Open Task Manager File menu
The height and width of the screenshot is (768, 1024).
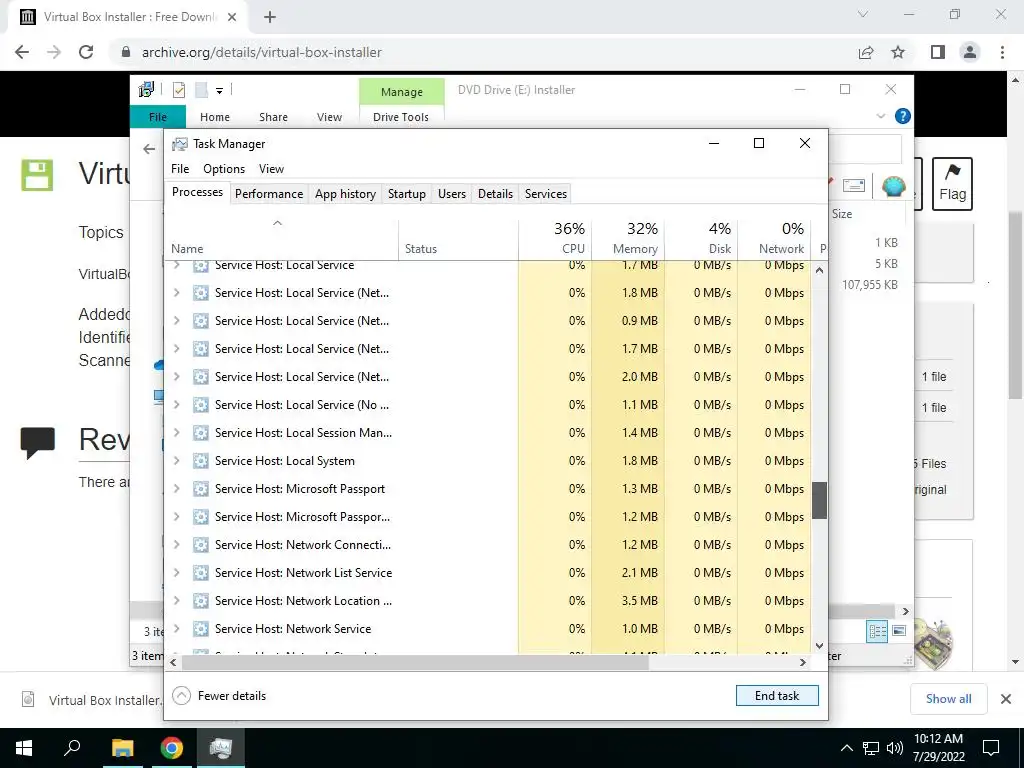coord(180,168)
